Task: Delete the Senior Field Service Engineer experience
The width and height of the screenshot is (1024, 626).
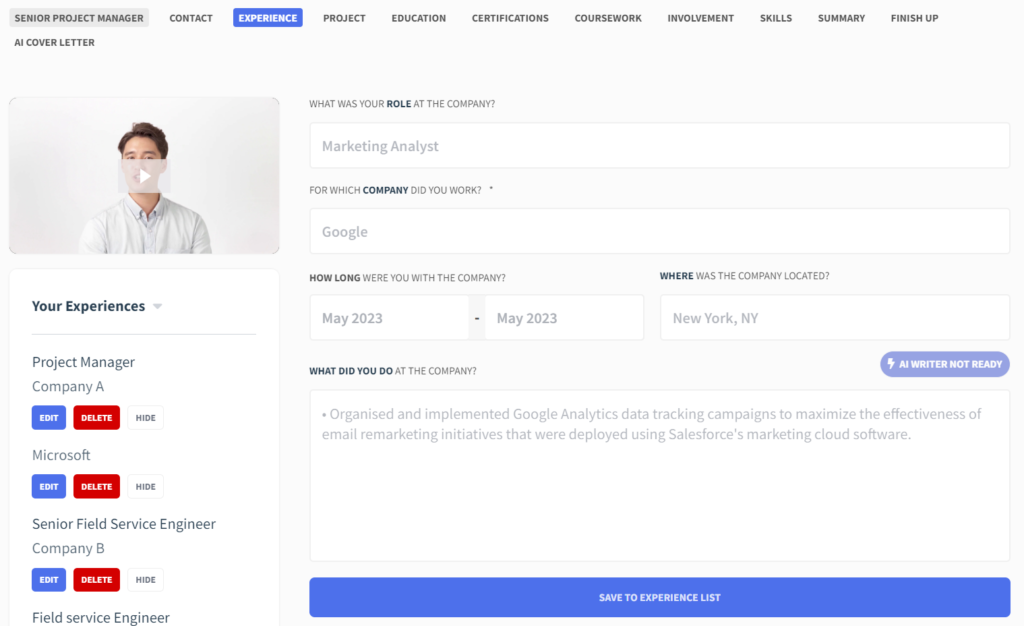Action: coord(97,580)
